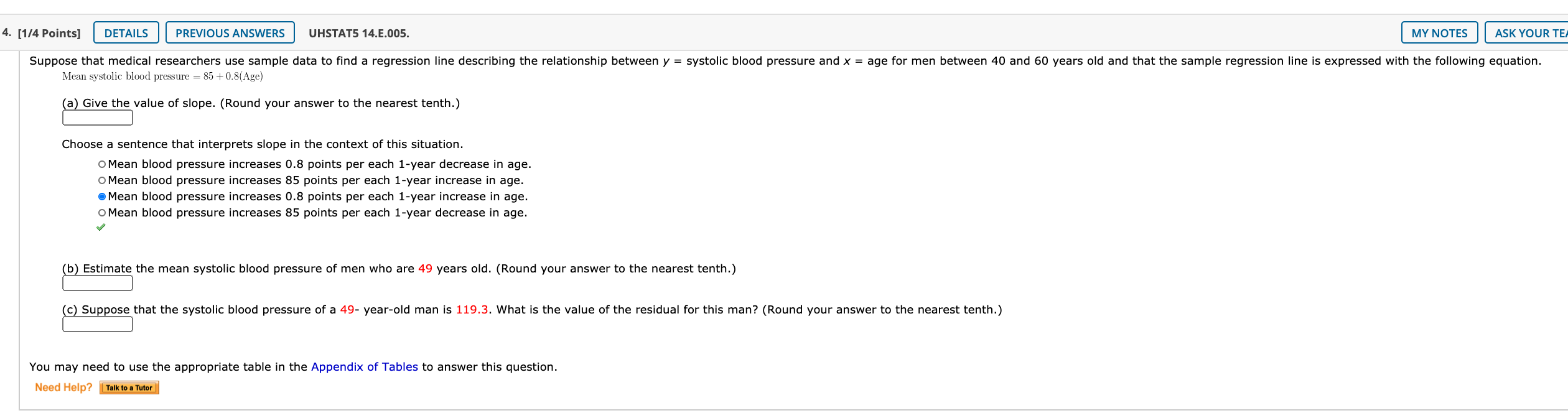Select the 0.8 points per 1-year increase option

click(101, 196)
